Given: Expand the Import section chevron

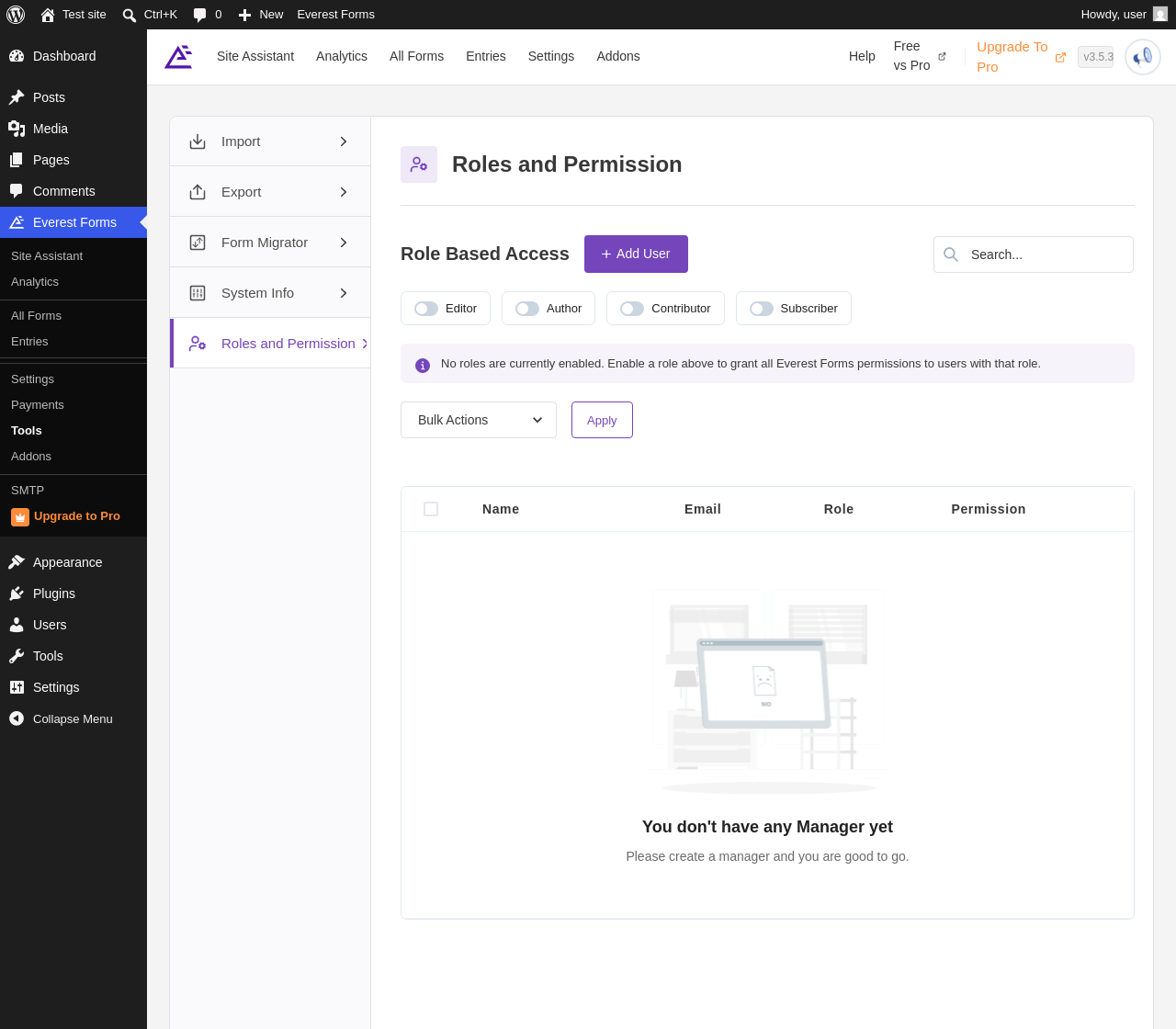Looking at the screenshot, I should [x=344, y=141].
